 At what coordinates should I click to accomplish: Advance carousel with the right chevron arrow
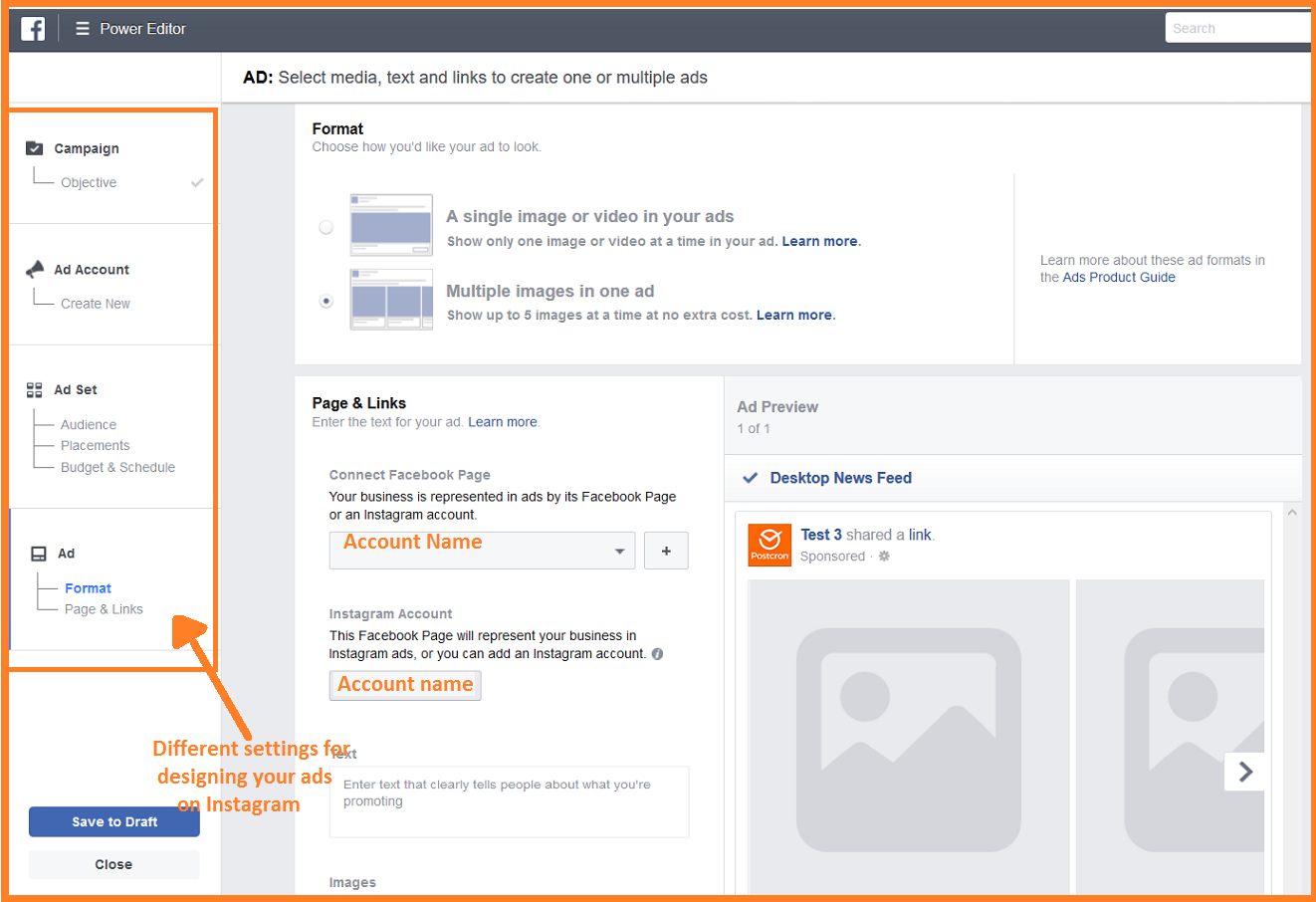[1244, 772]
